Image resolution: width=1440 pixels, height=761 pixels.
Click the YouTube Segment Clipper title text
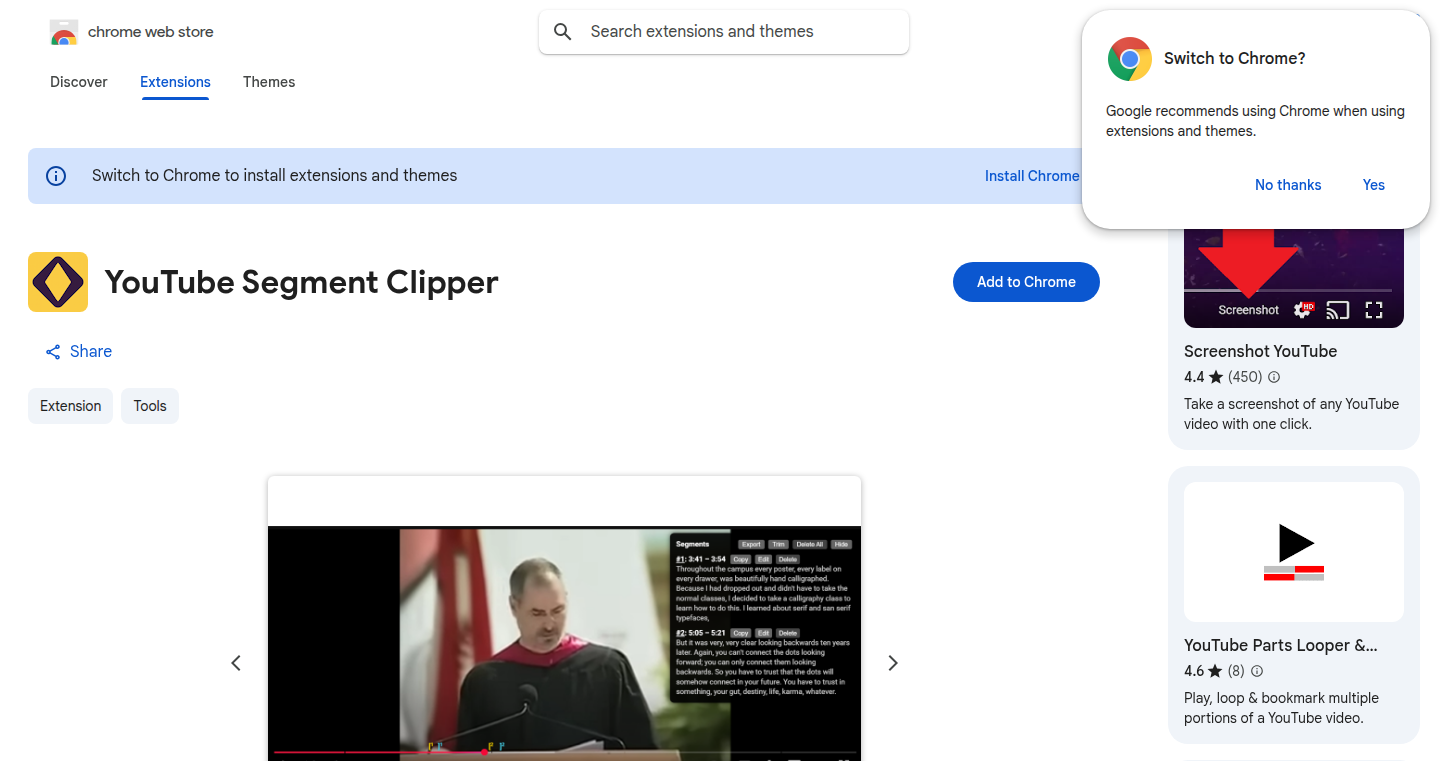pos(301,282)
